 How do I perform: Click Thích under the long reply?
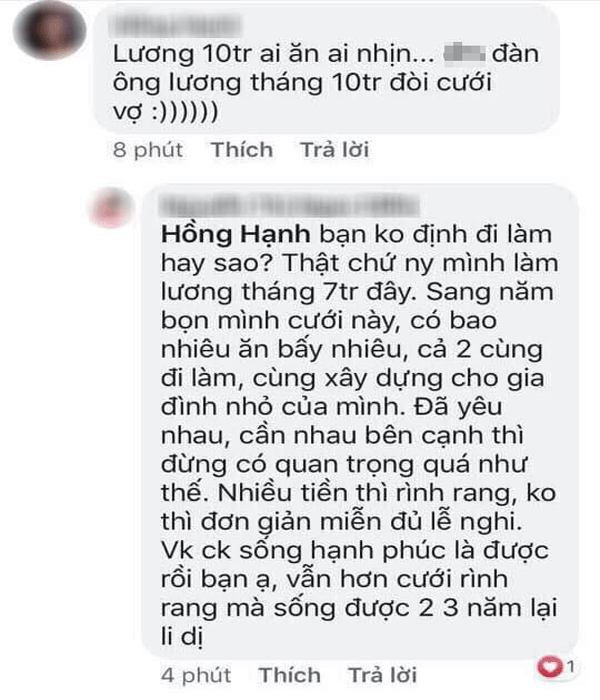290,675
